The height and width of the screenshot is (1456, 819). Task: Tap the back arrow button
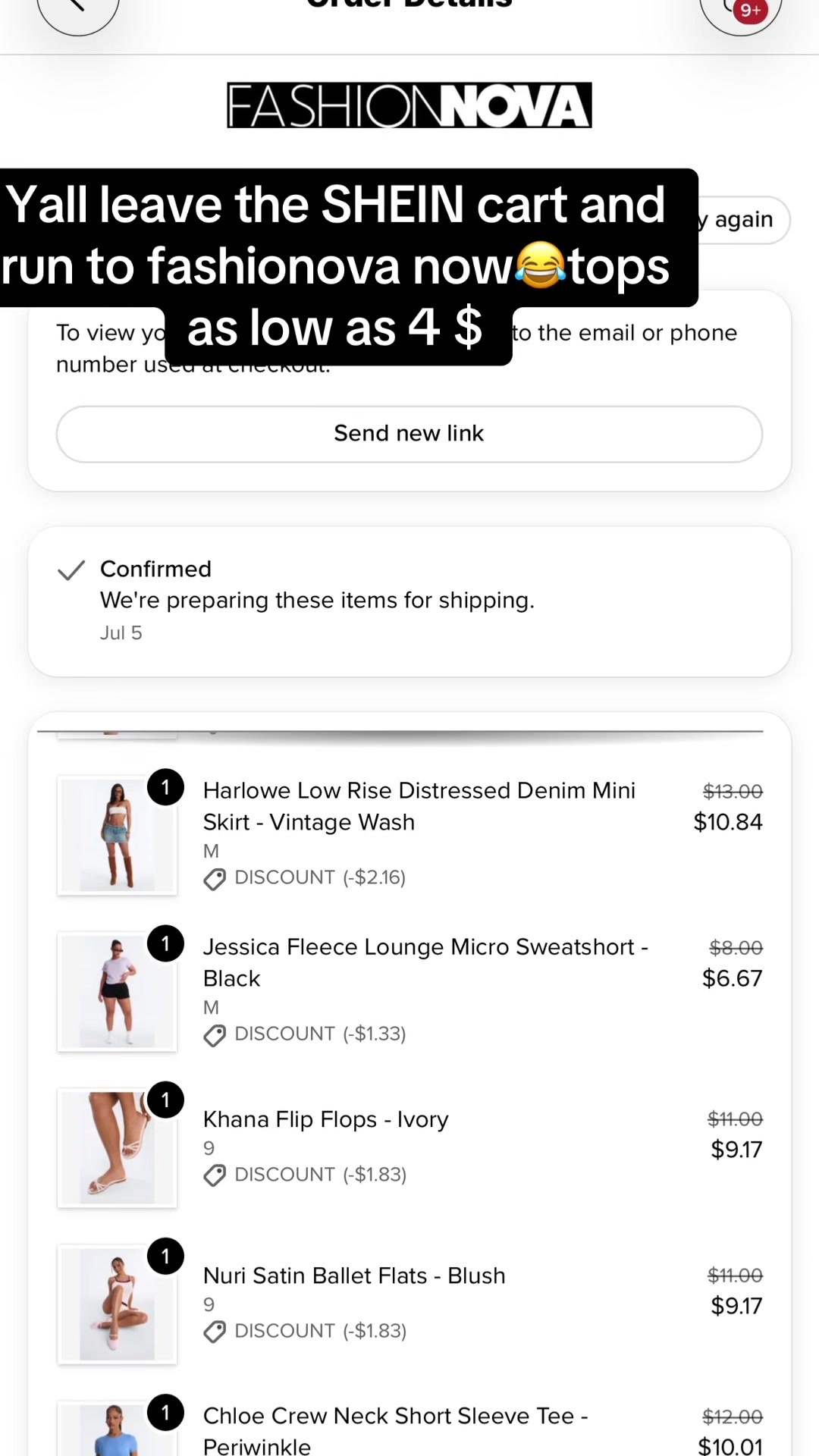(78, 9)
